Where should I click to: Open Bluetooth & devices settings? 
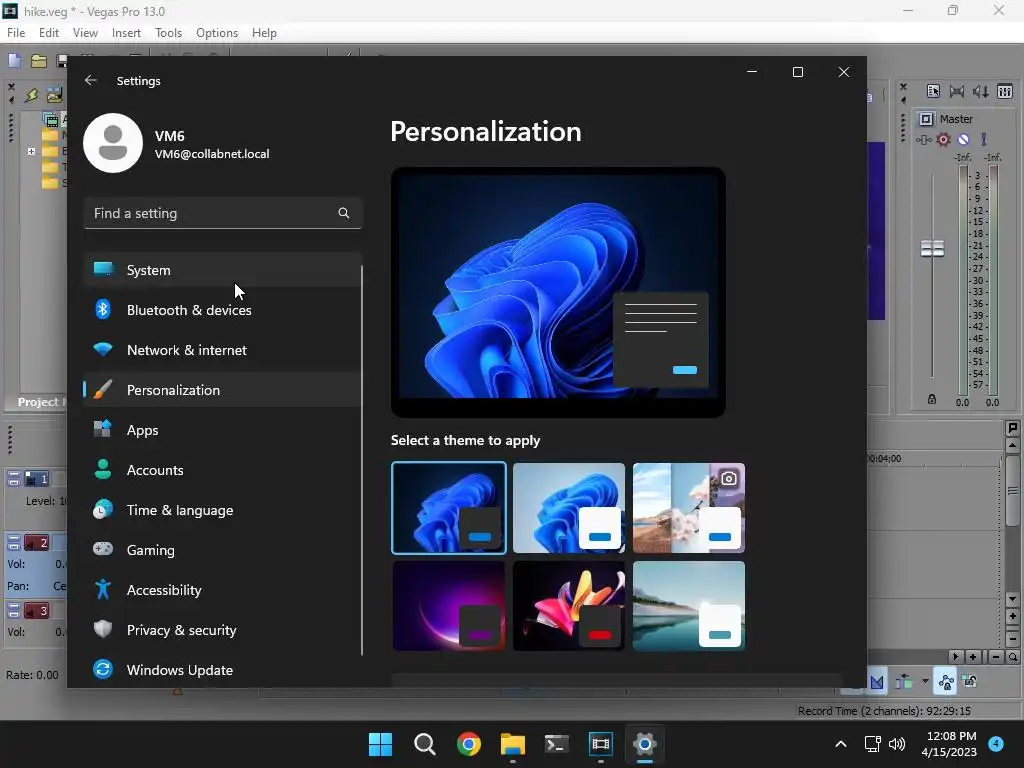coord(222,310)
